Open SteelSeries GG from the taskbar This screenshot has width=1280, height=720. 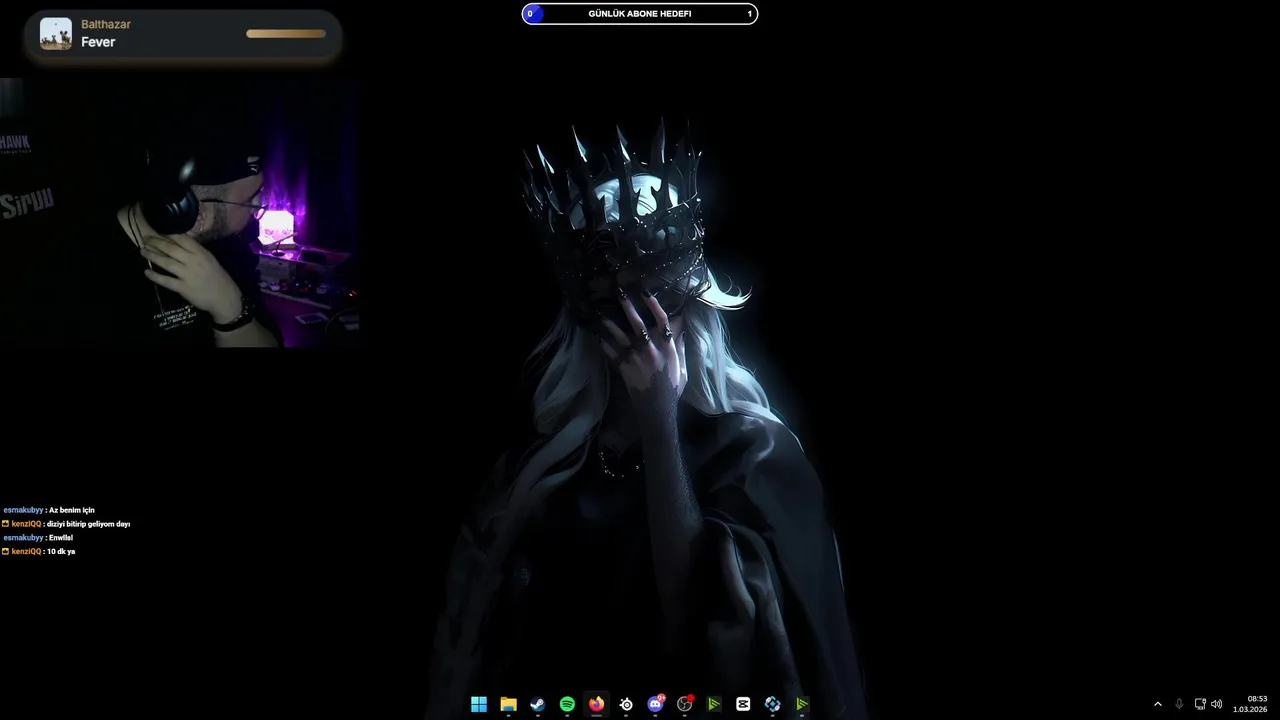[626, 704]
